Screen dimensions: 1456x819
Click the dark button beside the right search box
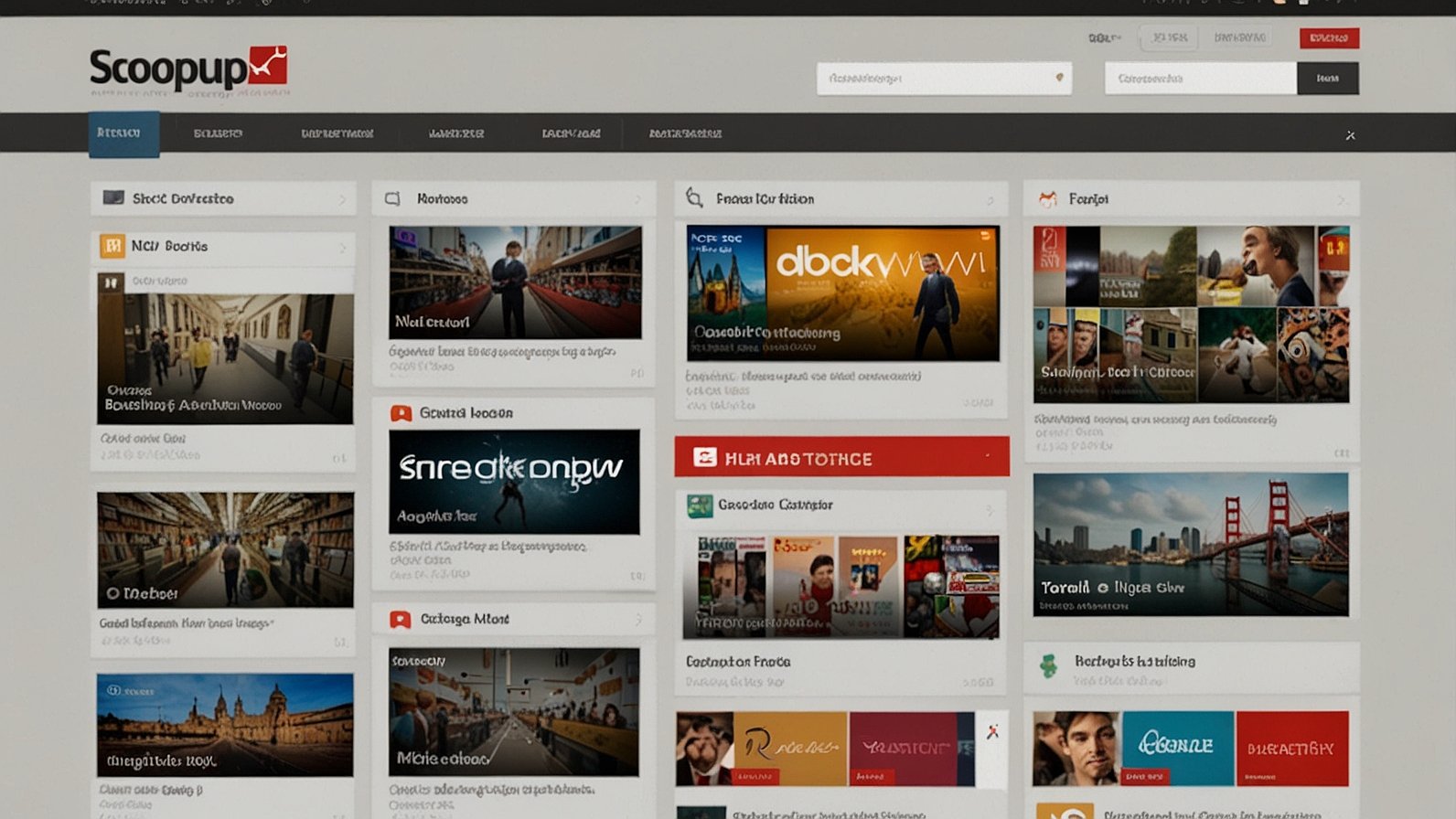(x=1327, y=79)
